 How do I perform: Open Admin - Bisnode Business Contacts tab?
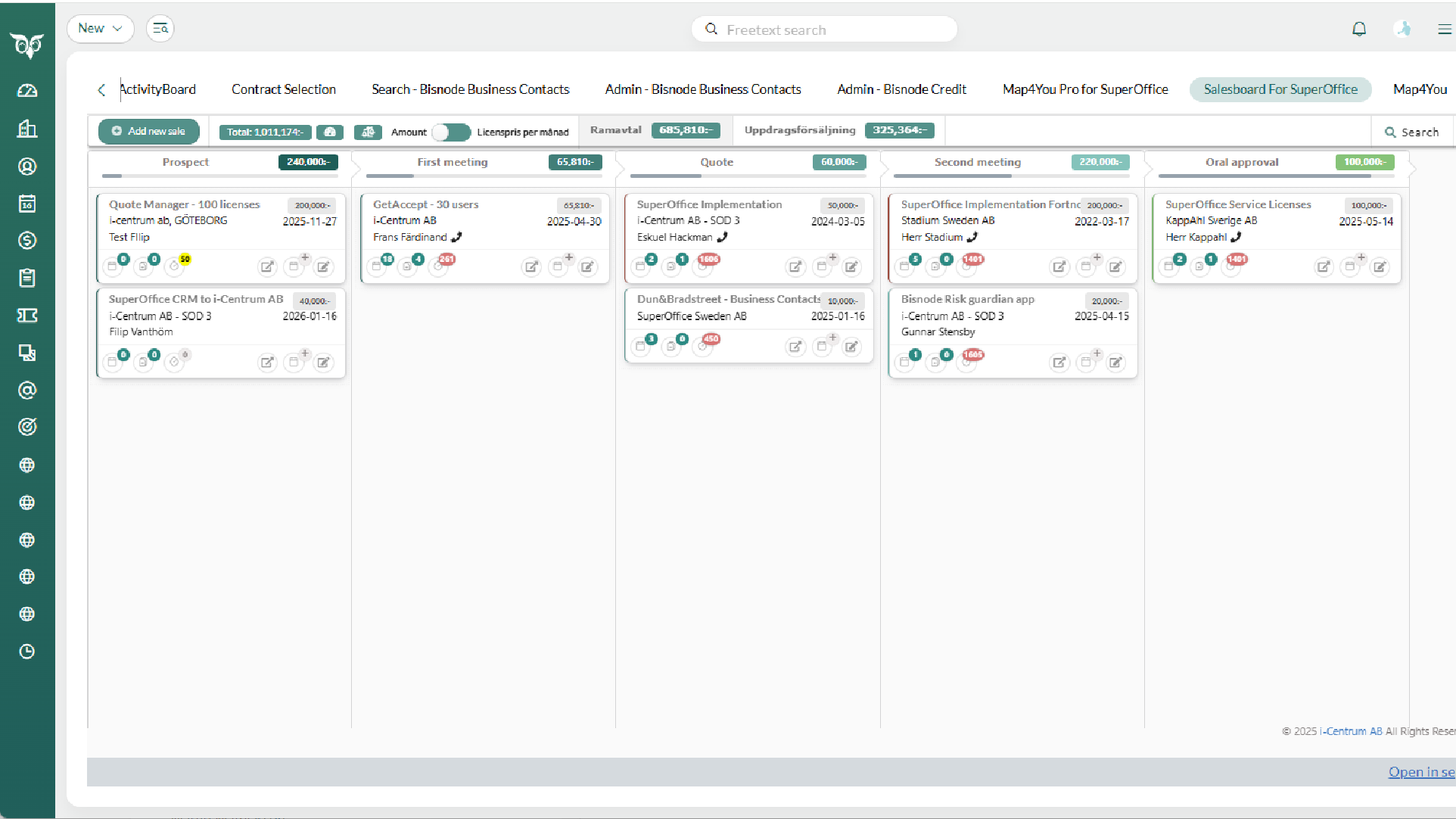[x=703, y=89]
